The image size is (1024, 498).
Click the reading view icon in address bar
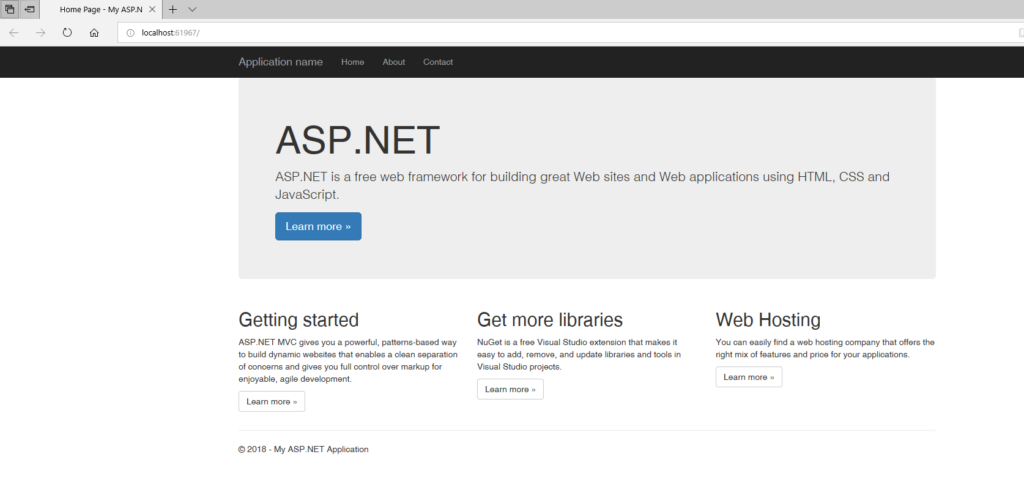point(1020,33)
